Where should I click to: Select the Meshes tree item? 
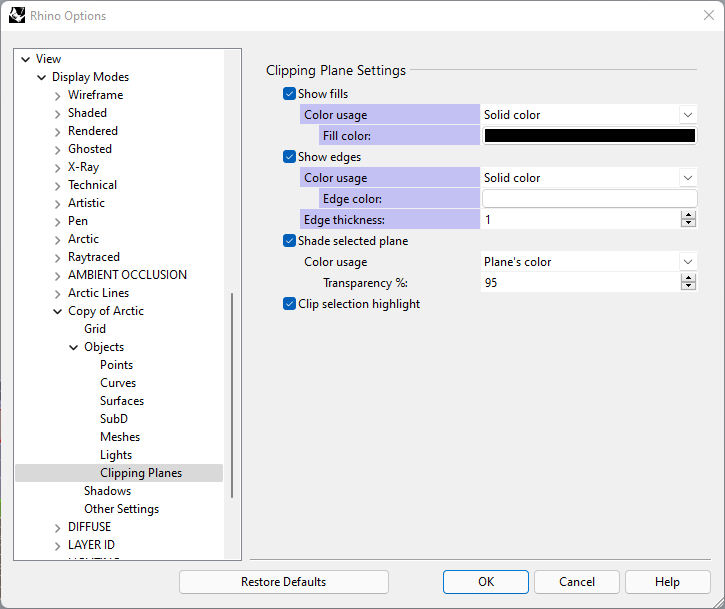point(120,437)
